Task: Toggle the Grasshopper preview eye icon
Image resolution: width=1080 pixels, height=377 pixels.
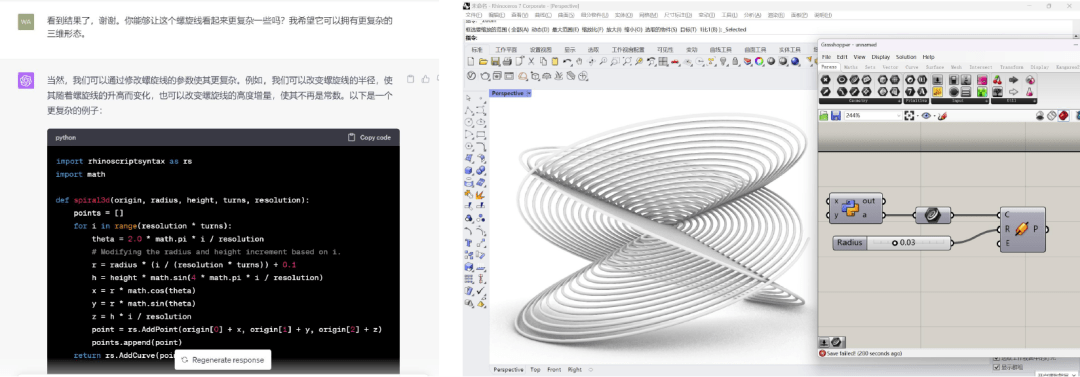Action: click(x=926, y=116)
